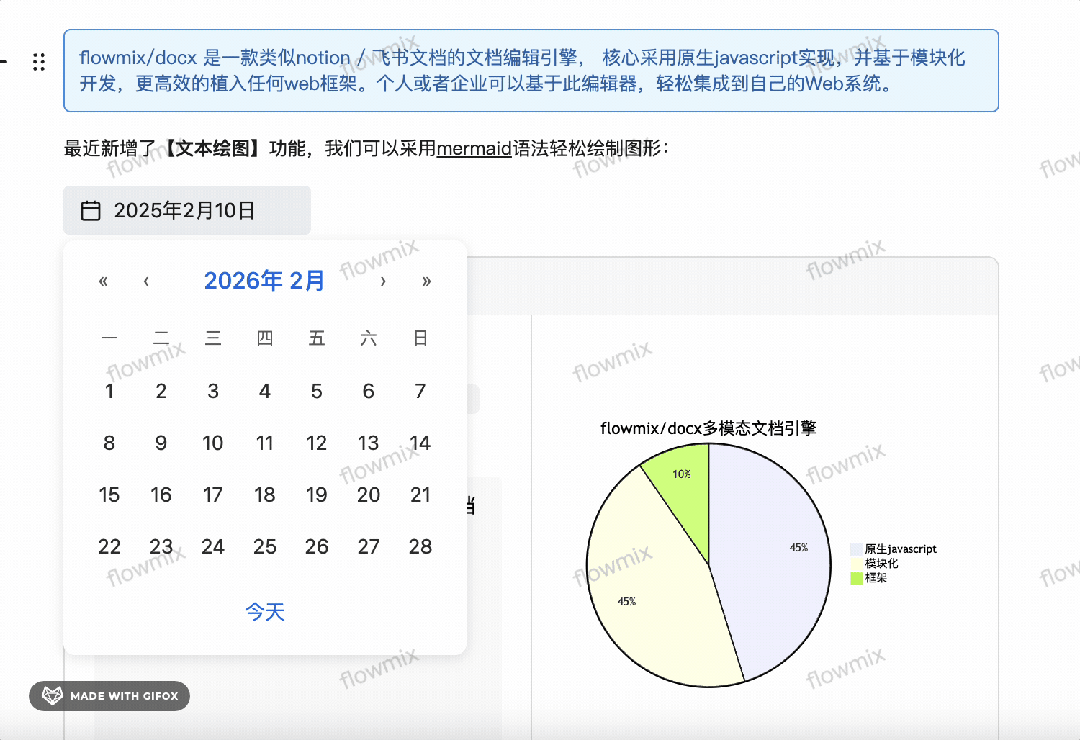Click the 原生javascript legend swatch
Viewport: 1080px width, 740px height.
coord(855,548)
